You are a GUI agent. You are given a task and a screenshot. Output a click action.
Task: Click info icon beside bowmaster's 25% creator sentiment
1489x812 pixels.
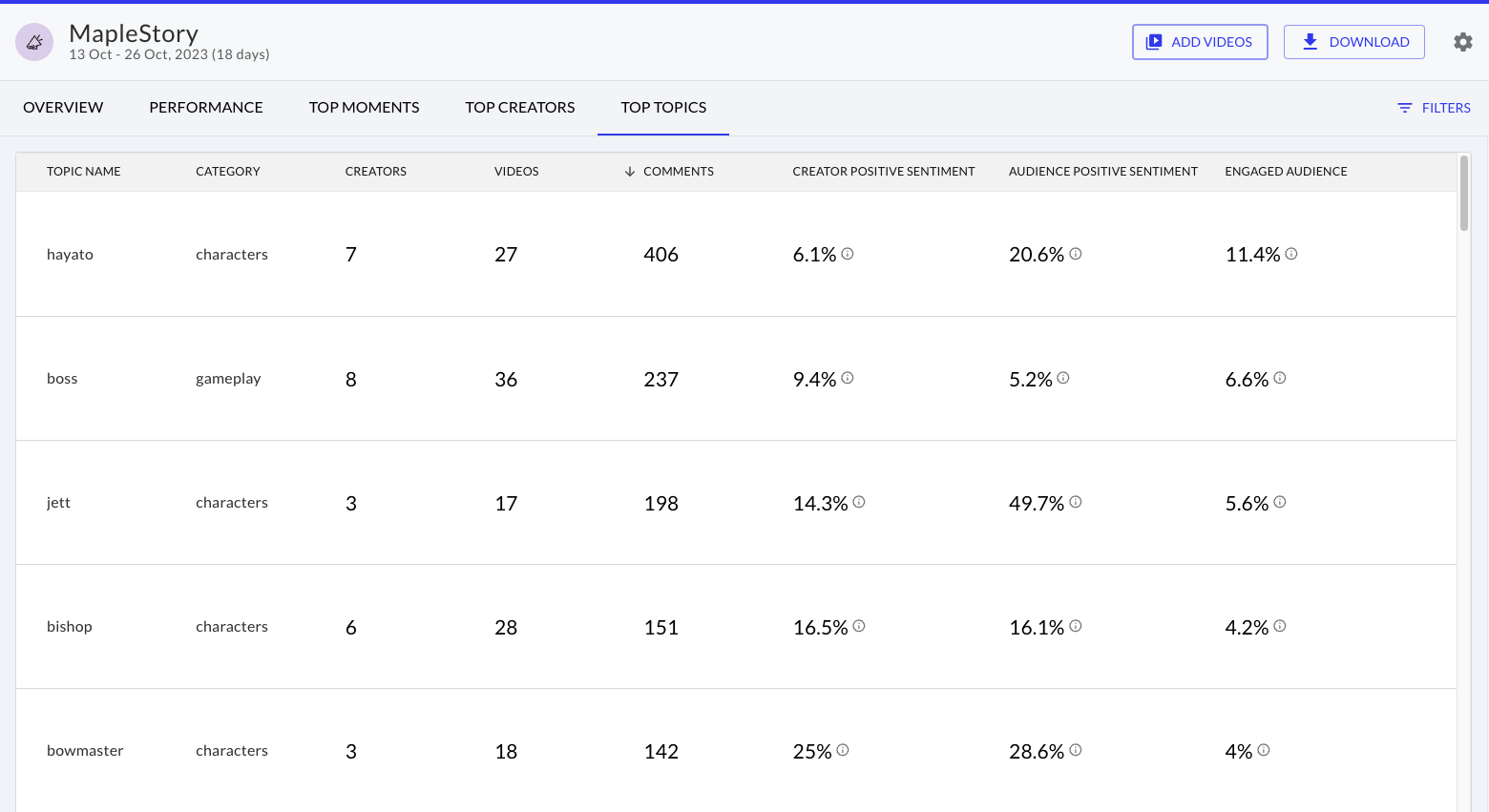pyautogui.click(x=843, y=750)
